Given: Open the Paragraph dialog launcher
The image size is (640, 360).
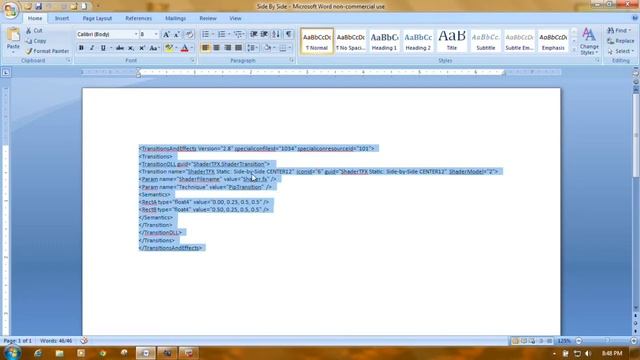Looking at the screenshot, I should coord(291,60).
